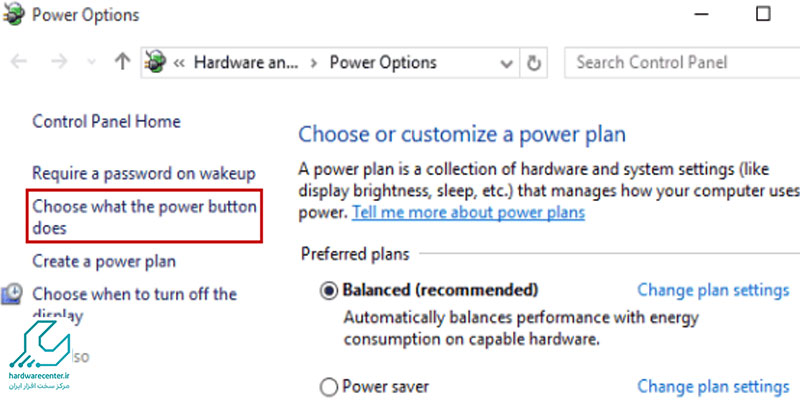
Task: Click the hardwarecenter.ir logo
Action: point(39,356)
